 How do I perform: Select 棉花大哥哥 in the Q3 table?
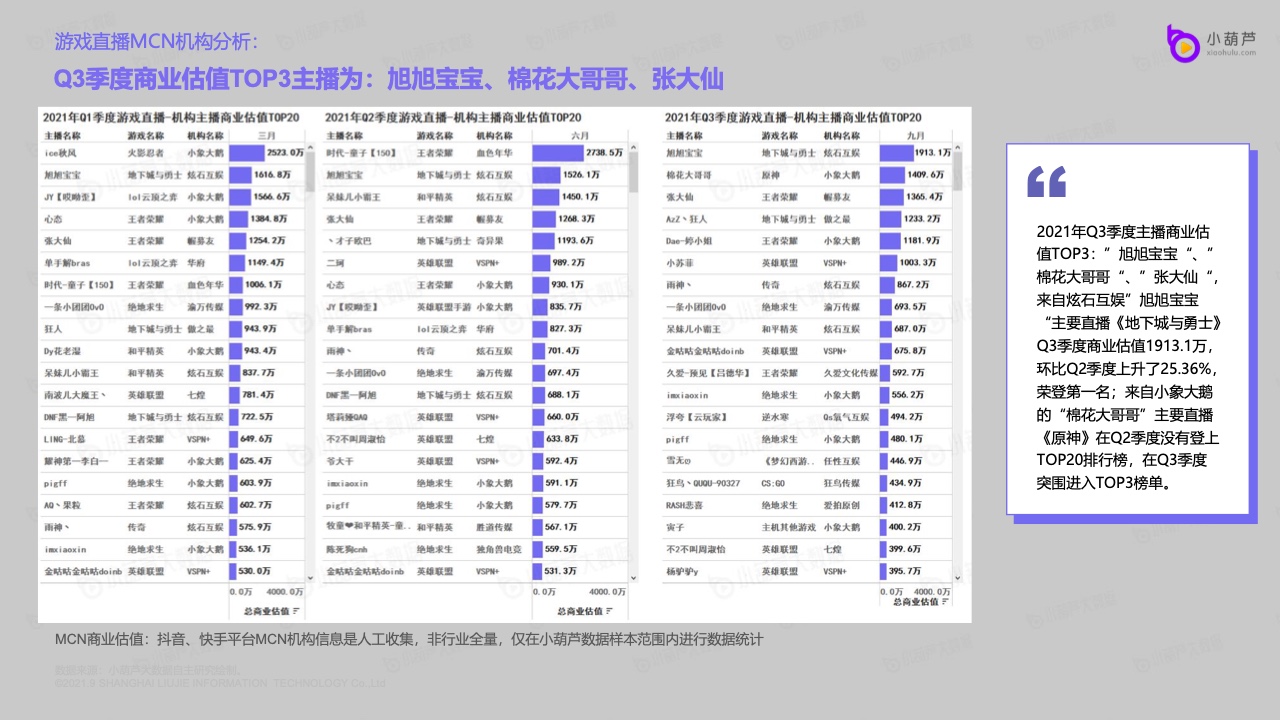pos(689,175)
